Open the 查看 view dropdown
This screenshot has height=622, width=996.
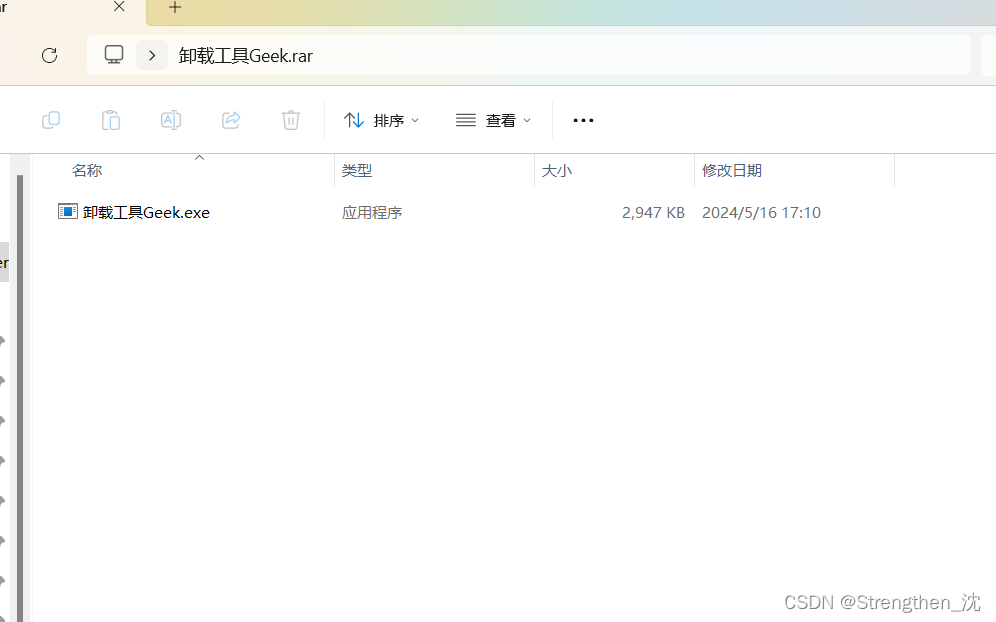point(493,120)
